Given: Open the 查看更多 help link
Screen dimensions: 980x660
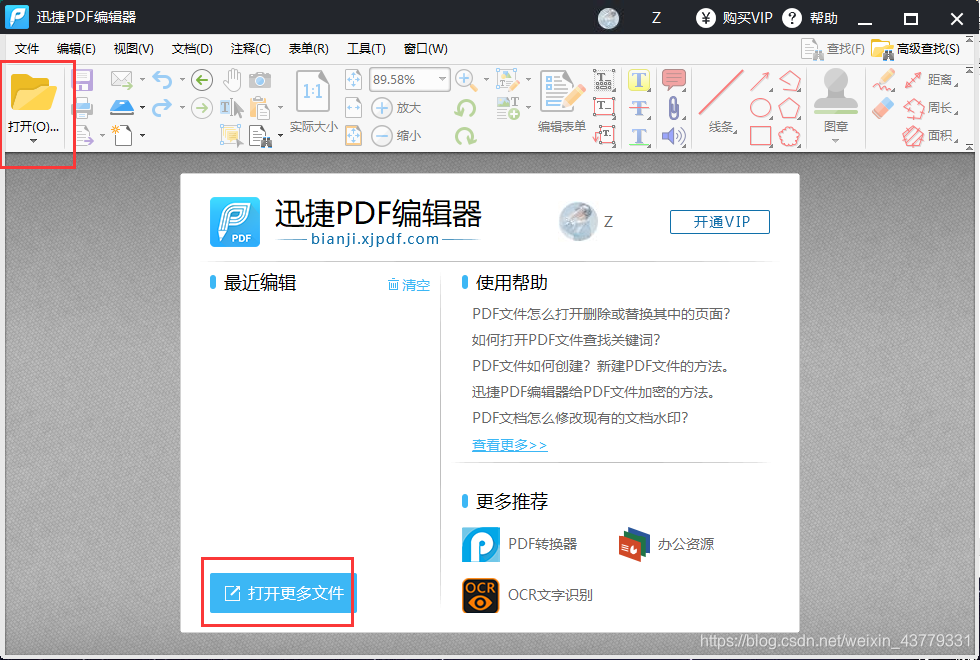Looking at the screenshot, I should pyautogui.click(x=509, y=444).
